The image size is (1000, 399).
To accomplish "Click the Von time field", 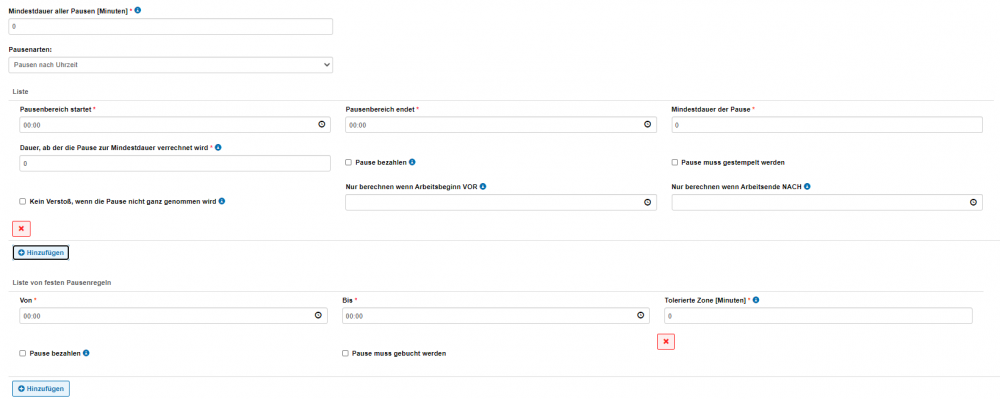I will pos(173,316).
